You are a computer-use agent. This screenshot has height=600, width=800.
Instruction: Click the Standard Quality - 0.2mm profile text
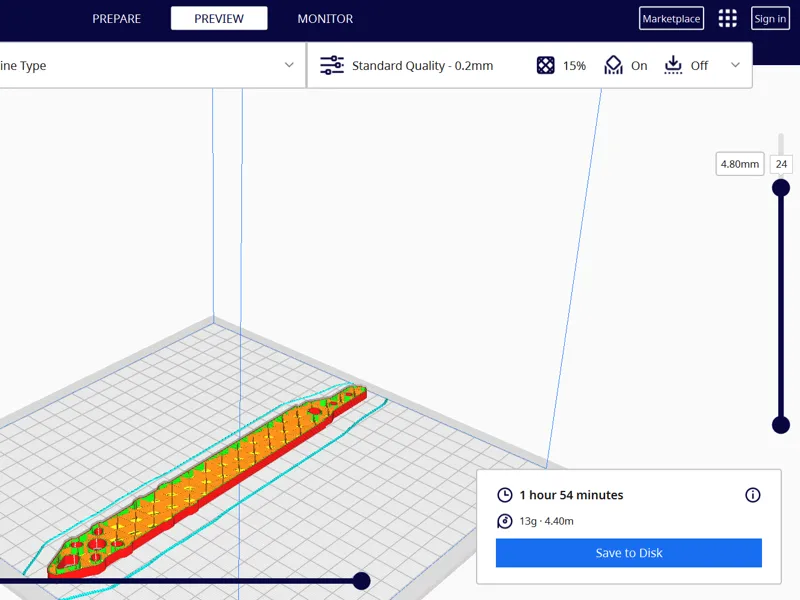pyautogui.click(x=422, y=66)
